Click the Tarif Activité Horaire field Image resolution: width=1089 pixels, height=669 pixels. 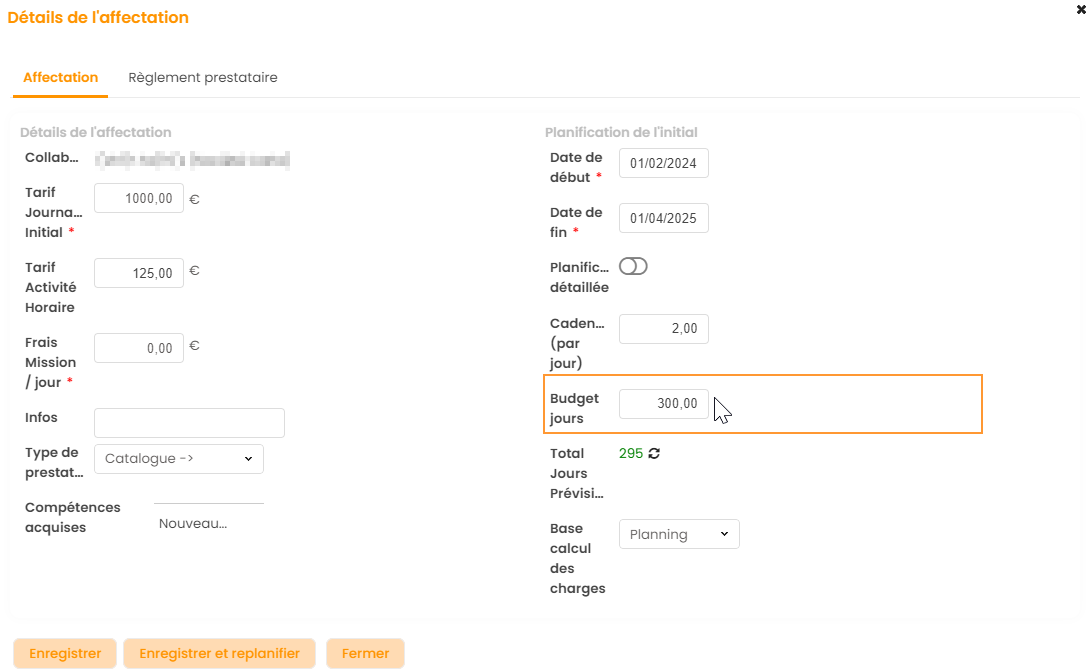click(139, 273)
